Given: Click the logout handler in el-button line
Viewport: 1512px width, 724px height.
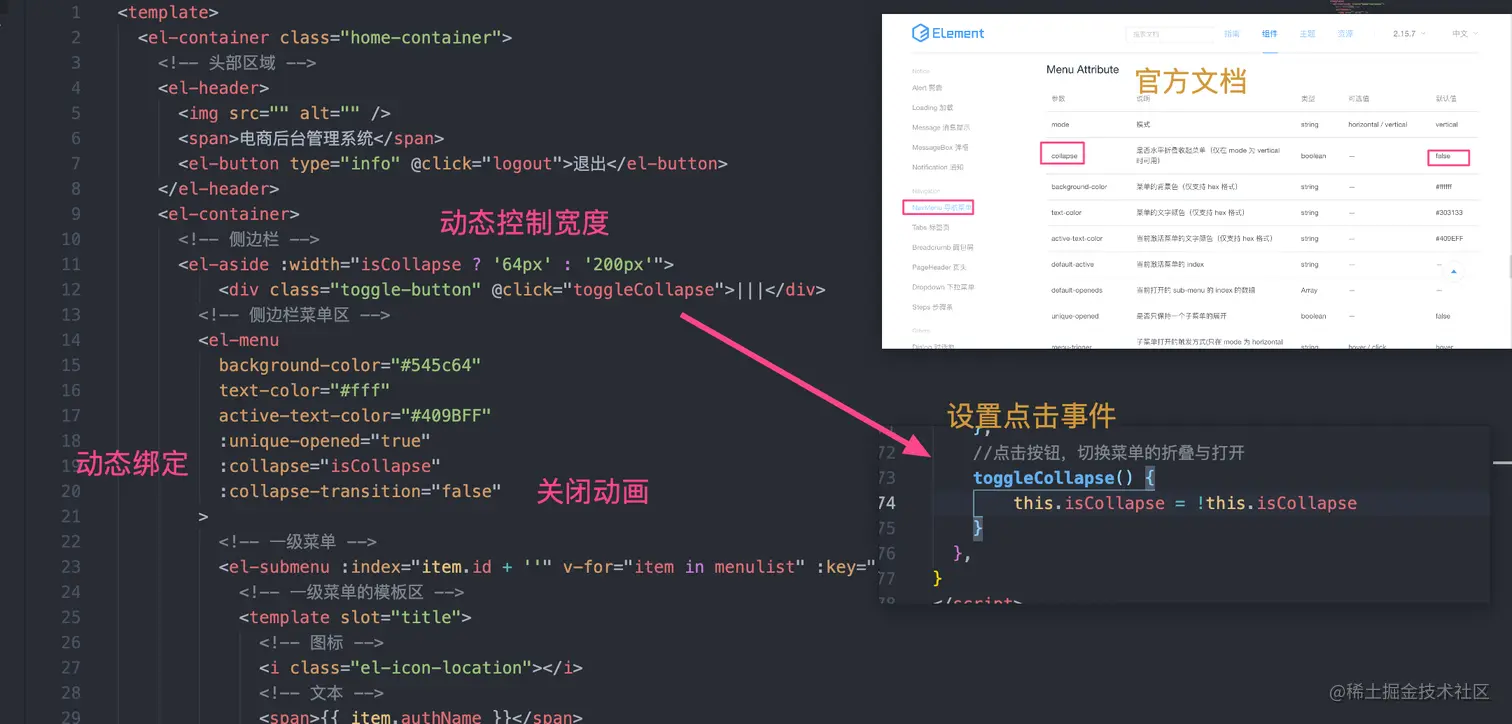Looking at the screenshot, I should pos(521,163).
